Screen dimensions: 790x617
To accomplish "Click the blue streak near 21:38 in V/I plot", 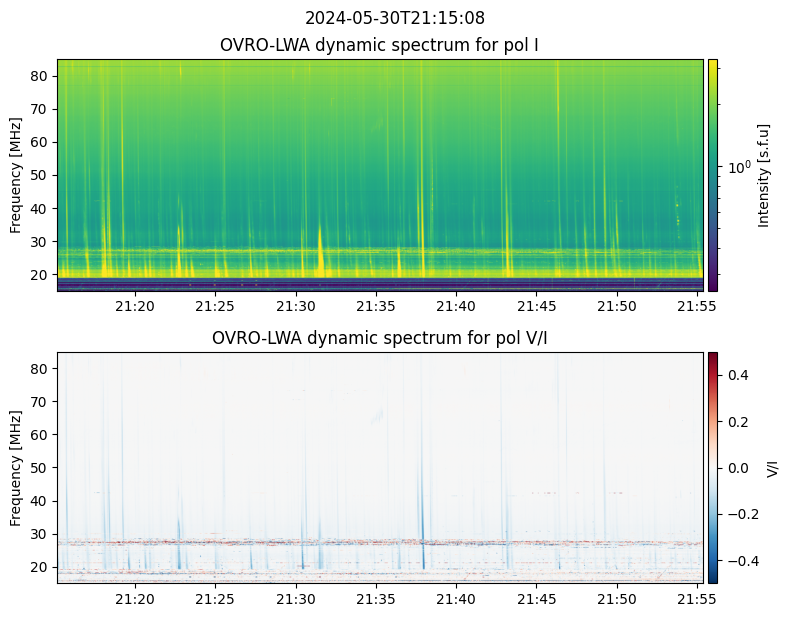I will pyautogui.click(x=421, y=530).
